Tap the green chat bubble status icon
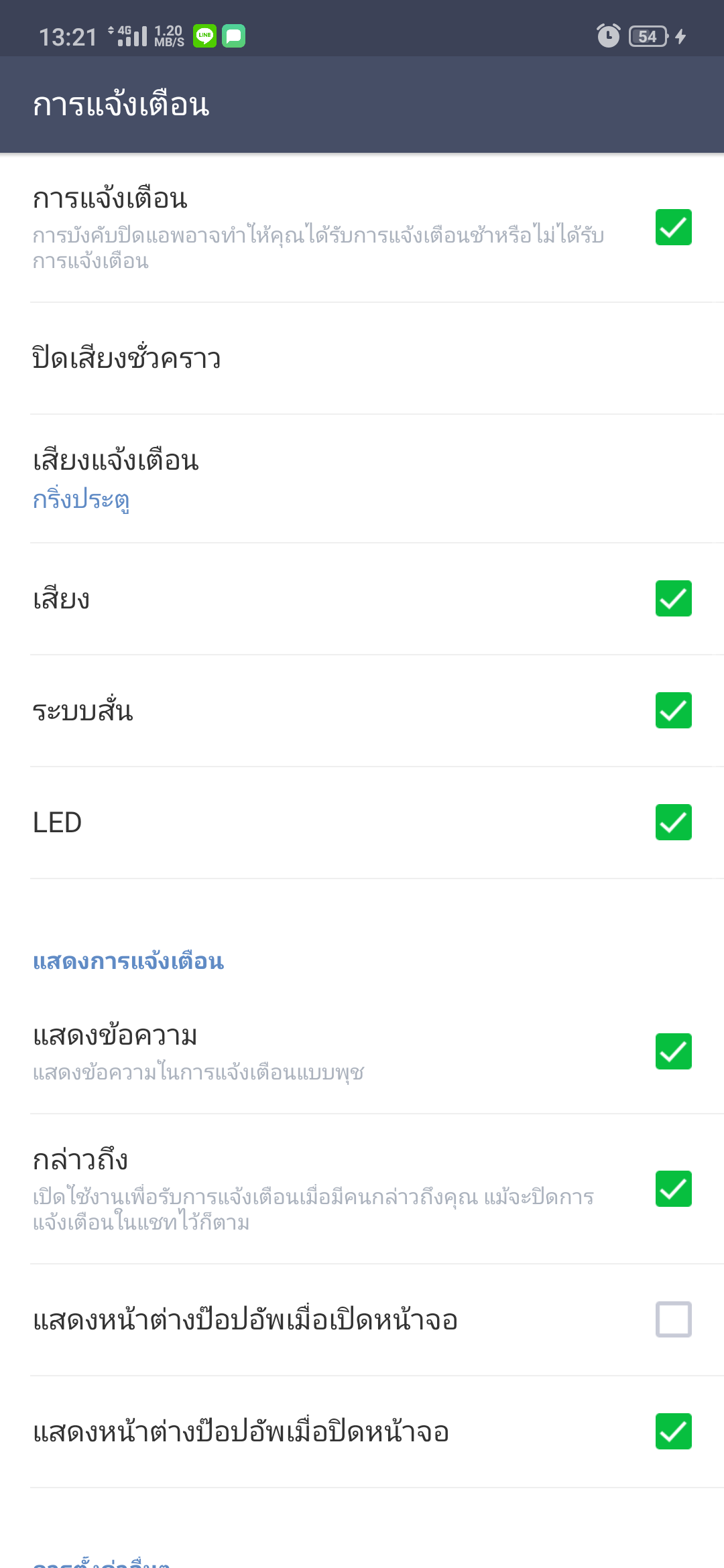 tap(234, 36)
